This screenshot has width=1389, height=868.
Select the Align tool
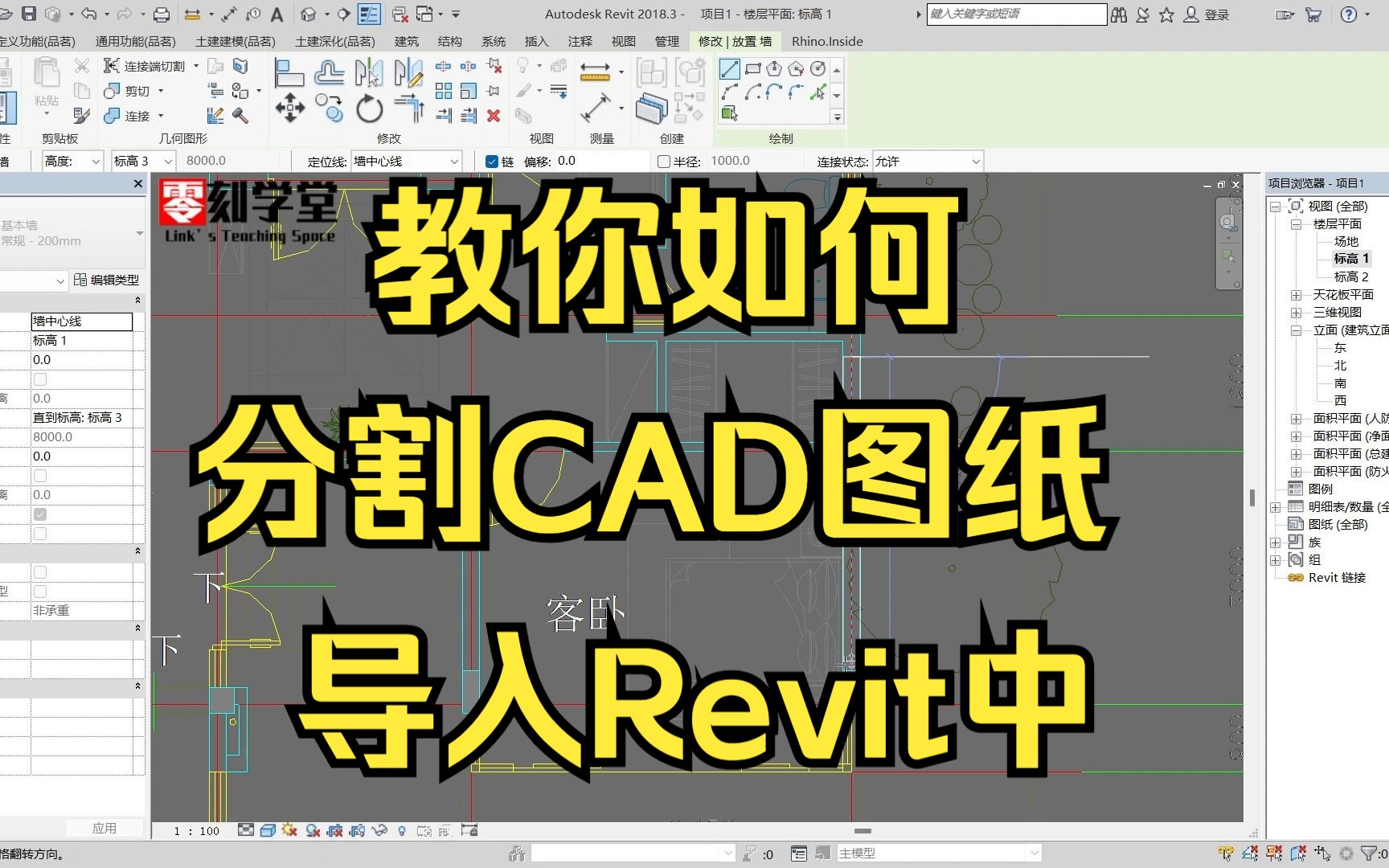click(x=289, y=72)
